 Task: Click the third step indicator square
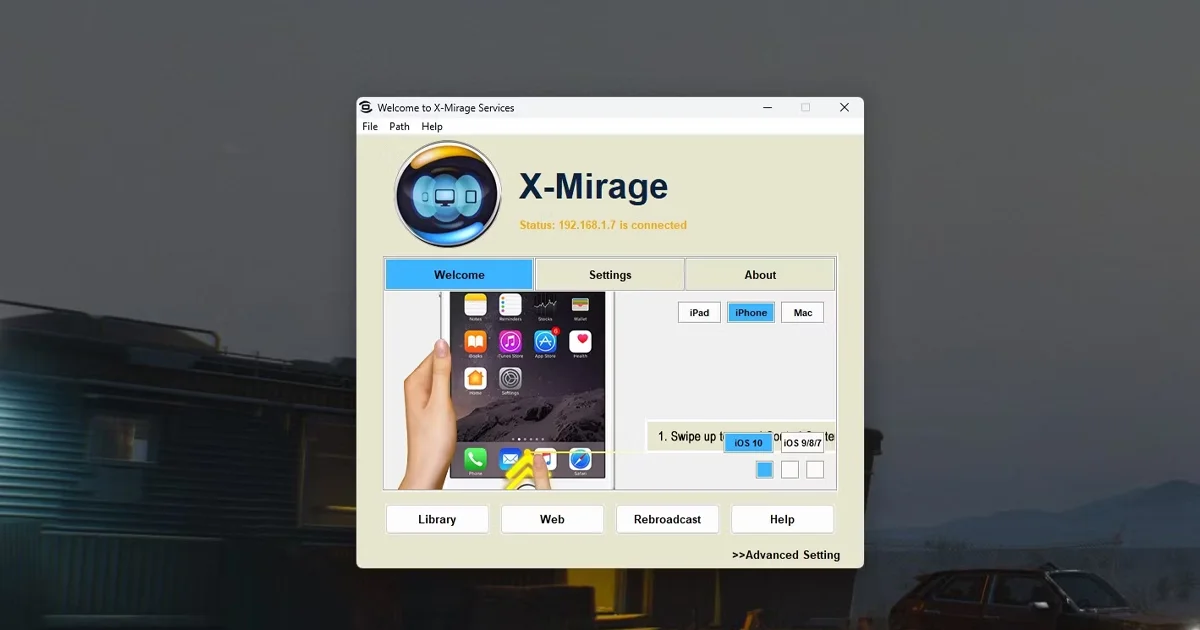pyautogui.click(x=815, y=470)
